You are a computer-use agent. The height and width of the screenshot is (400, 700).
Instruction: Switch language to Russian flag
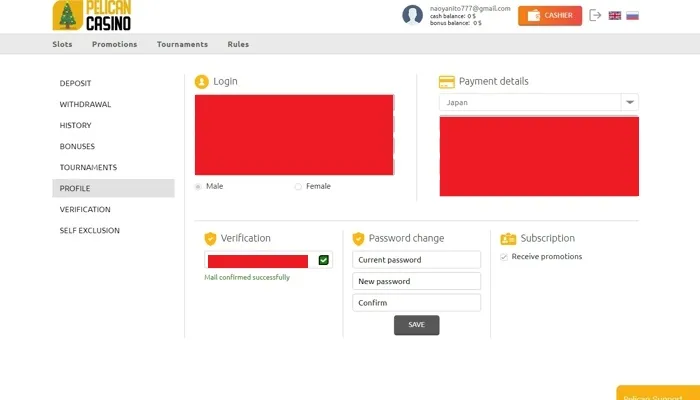632,15
